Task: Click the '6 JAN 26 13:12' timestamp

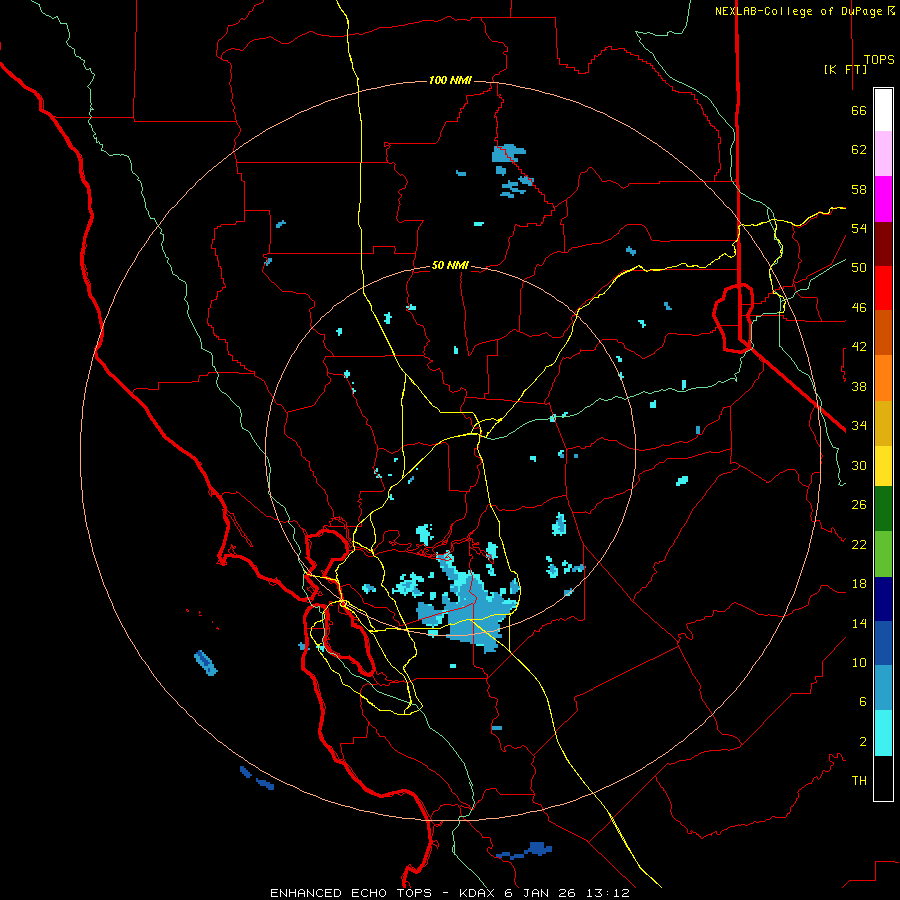Action: 567,893
